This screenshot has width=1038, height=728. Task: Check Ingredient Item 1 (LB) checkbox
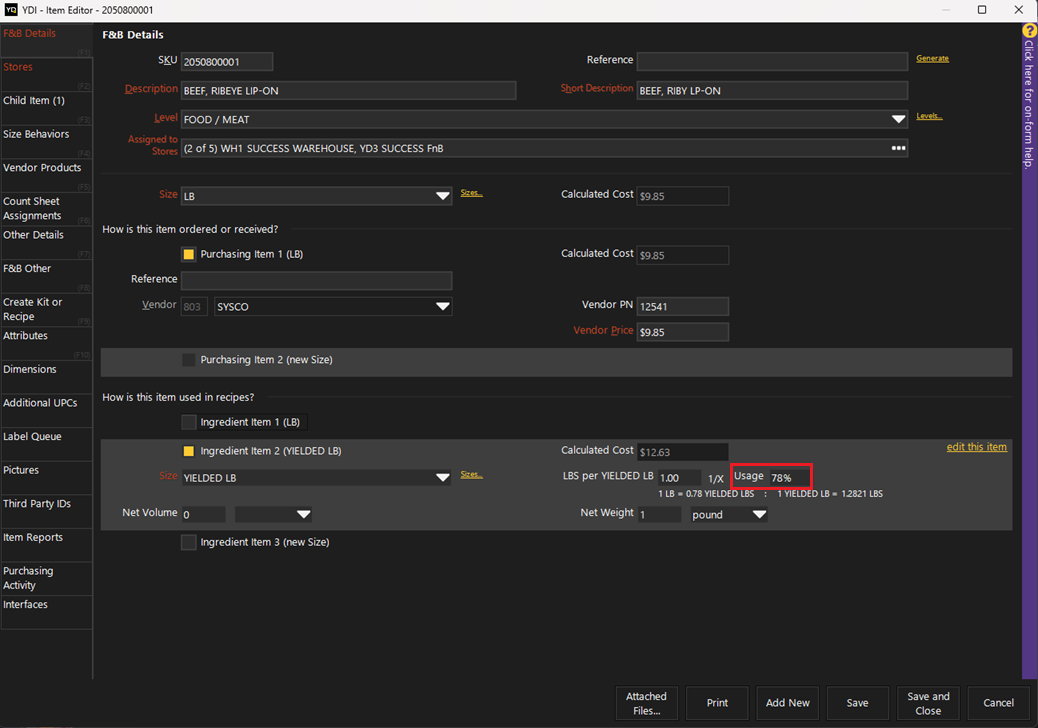pos(189,422)
